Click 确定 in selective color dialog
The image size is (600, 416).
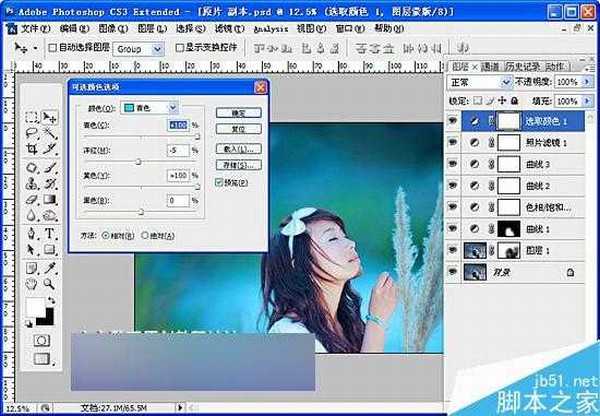pyautogui.click(x=239, y=113)
